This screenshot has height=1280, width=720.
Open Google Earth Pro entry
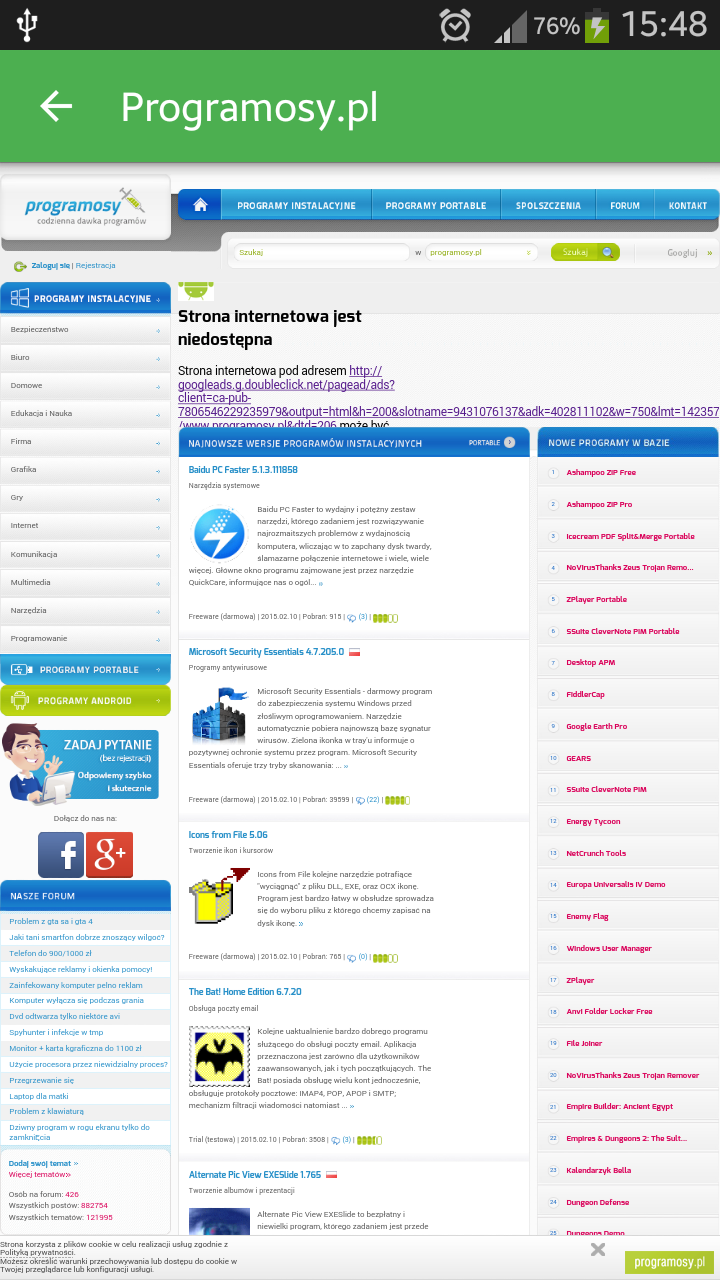tap(597, 726)
